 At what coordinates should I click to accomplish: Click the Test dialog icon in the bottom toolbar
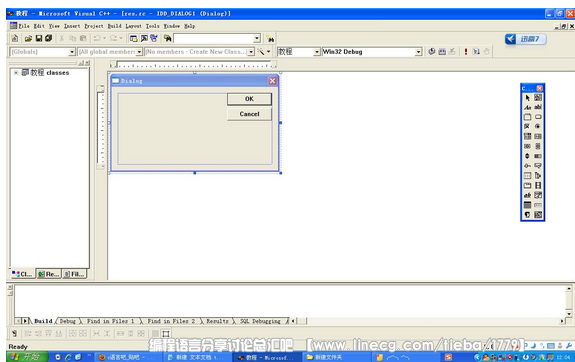click(14, 333)
